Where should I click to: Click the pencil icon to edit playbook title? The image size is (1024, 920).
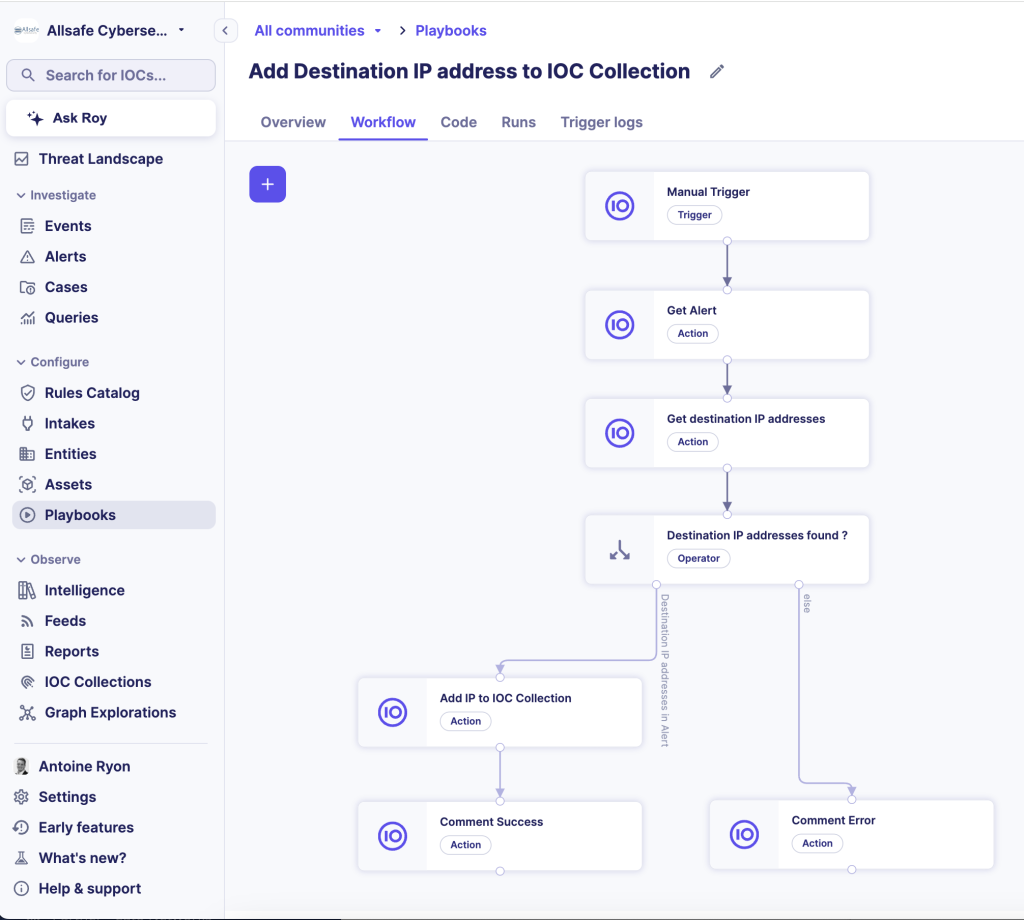[x=716, y=71]
